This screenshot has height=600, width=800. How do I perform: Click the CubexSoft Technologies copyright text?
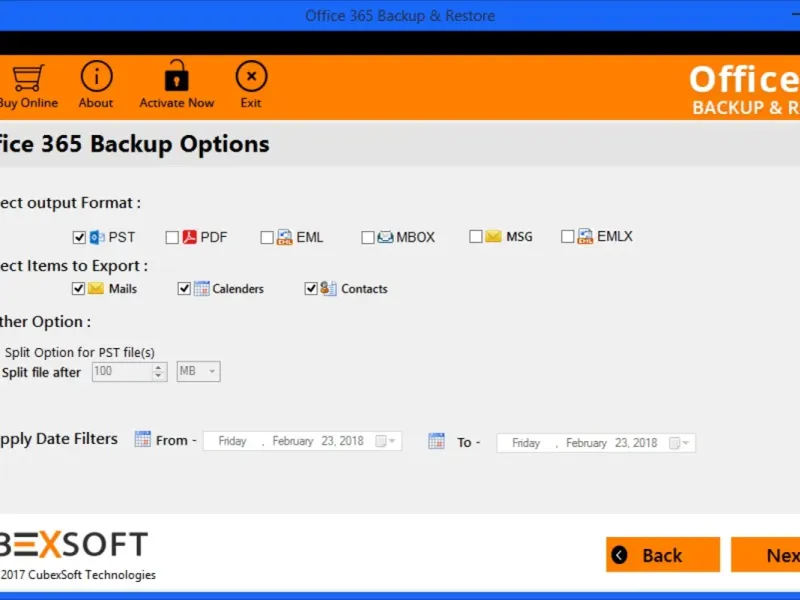pos(78,575)
